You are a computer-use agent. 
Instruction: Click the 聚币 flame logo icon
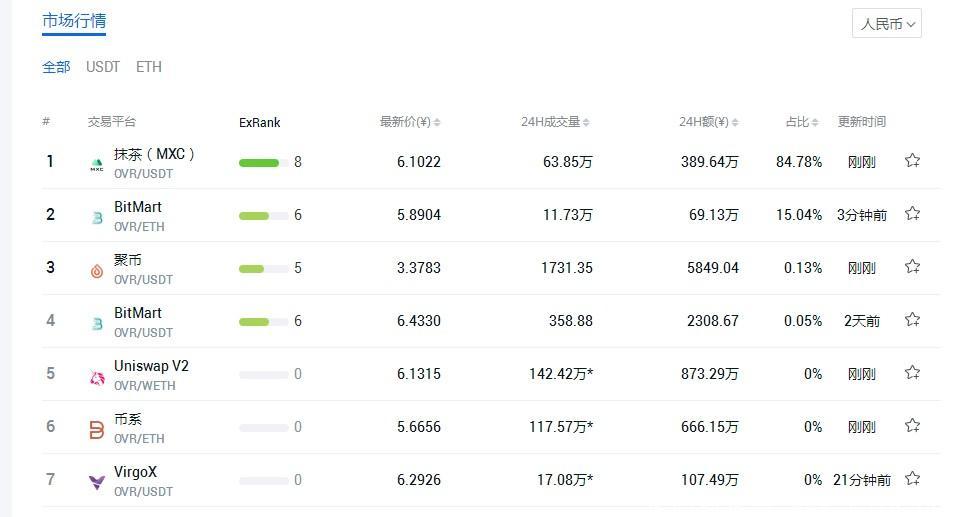click(x=97, y=271)
